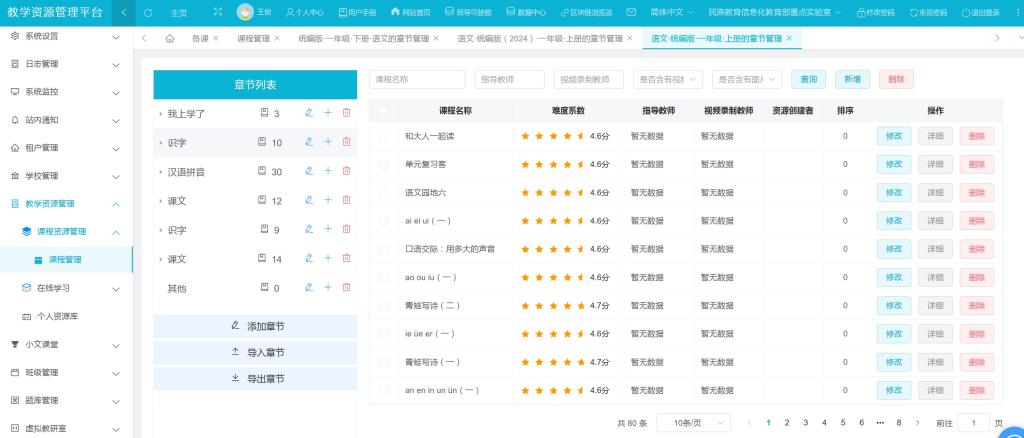Check the box for 和大人一起读 row

(x=384, y=136)
